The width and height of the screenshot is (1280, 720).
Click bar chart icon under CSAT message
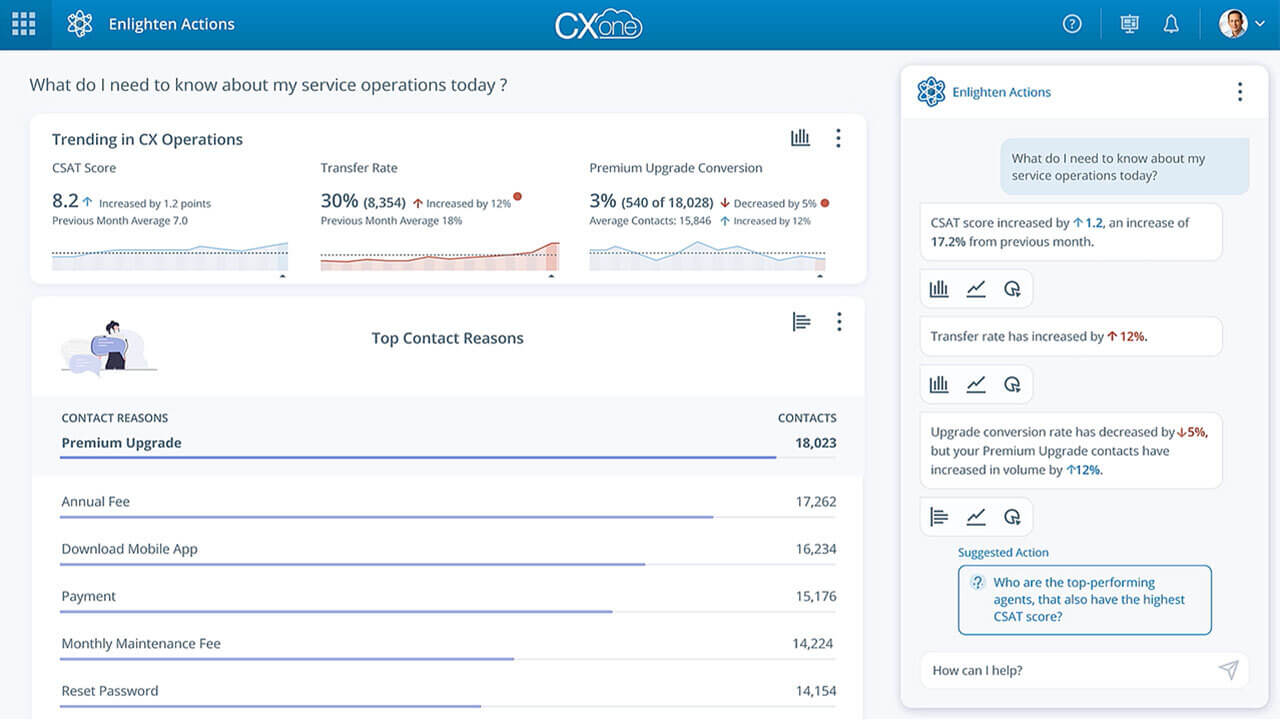point(938,289)
